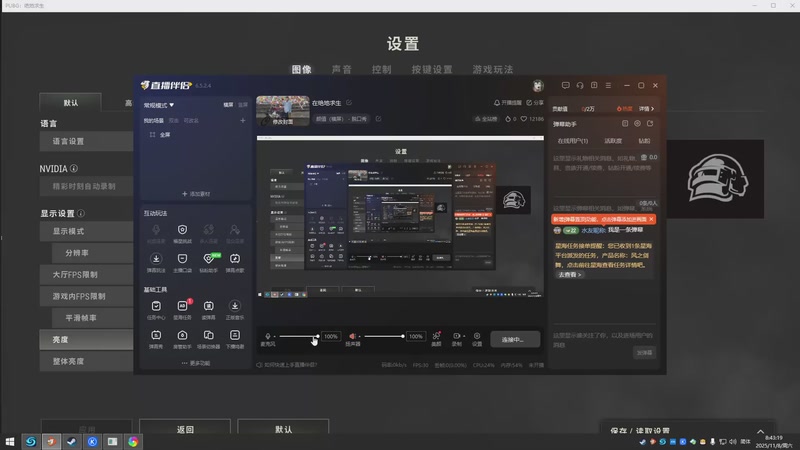This screenshot has width=800, height=450.
Task: Switch to 竖屏 portrait orientation
Action: pos(243,105)
